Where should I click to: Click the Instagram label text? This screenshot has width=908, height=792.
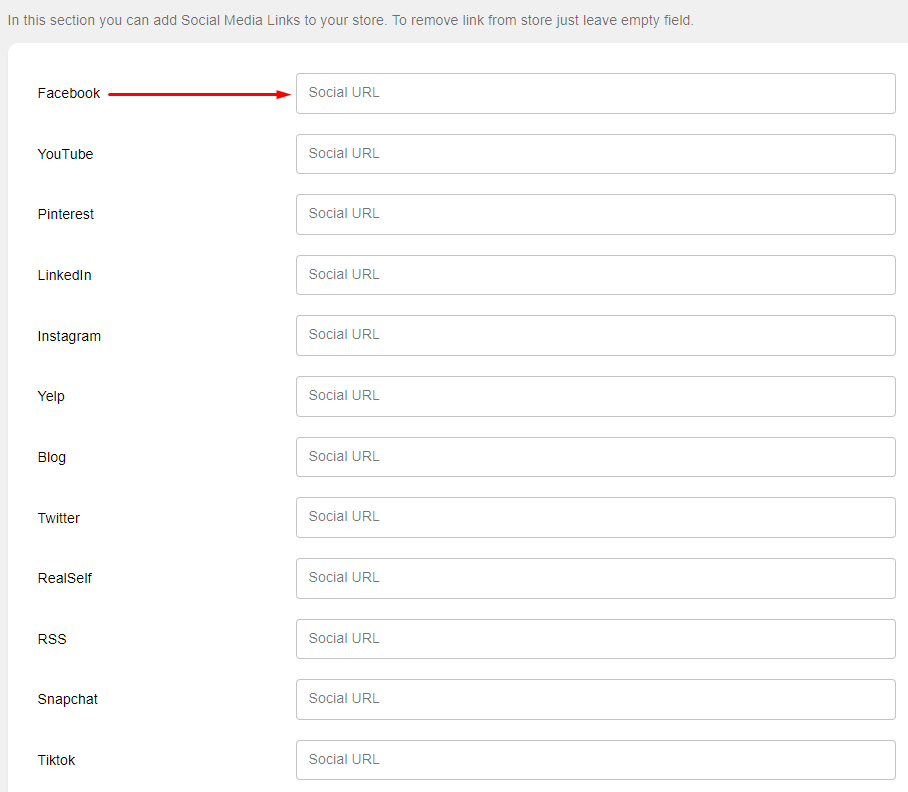click(69, 336)
